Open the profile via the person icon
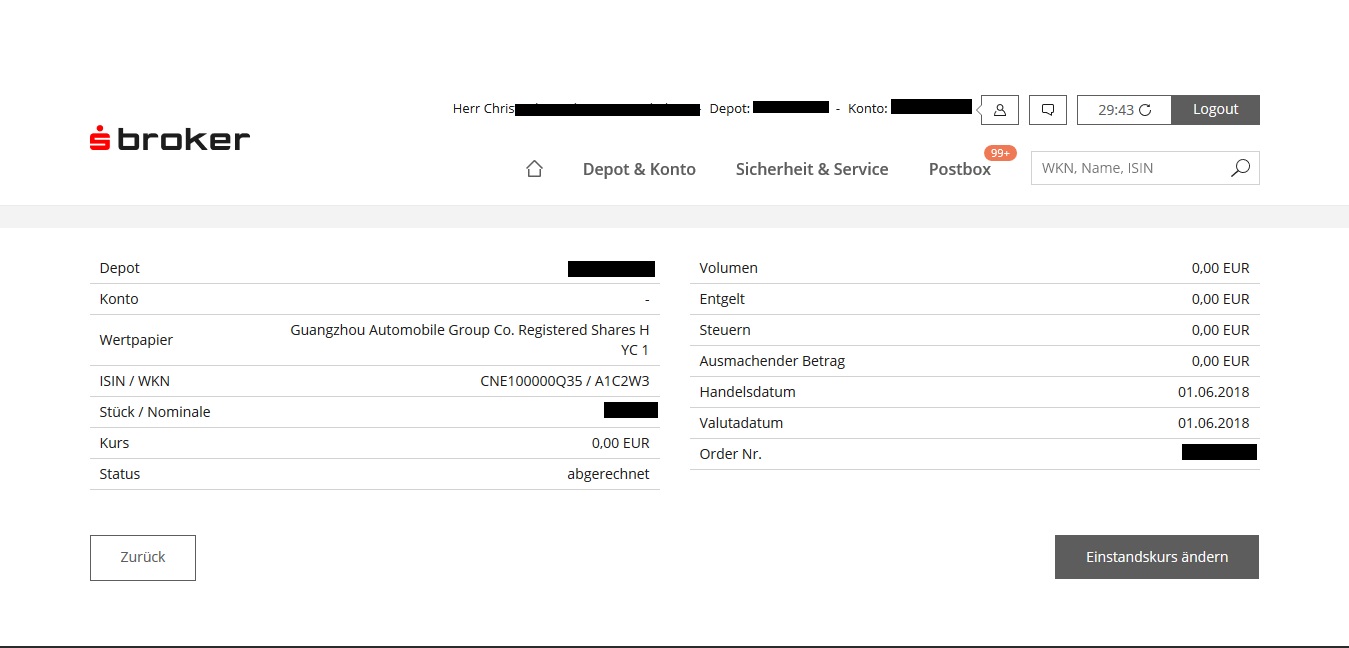The image size is (1349, 648). coord(999,110)
